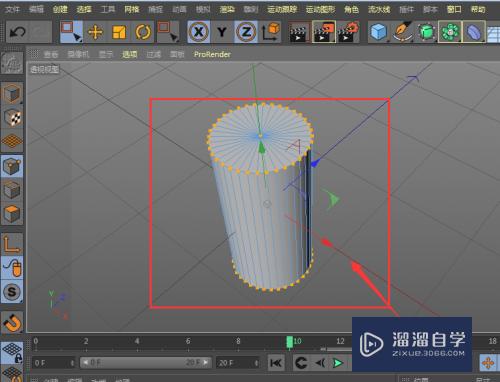Open the 创建 menu
Image resolution: width=500 pixels, height=382 pixels.
(60, 9)
